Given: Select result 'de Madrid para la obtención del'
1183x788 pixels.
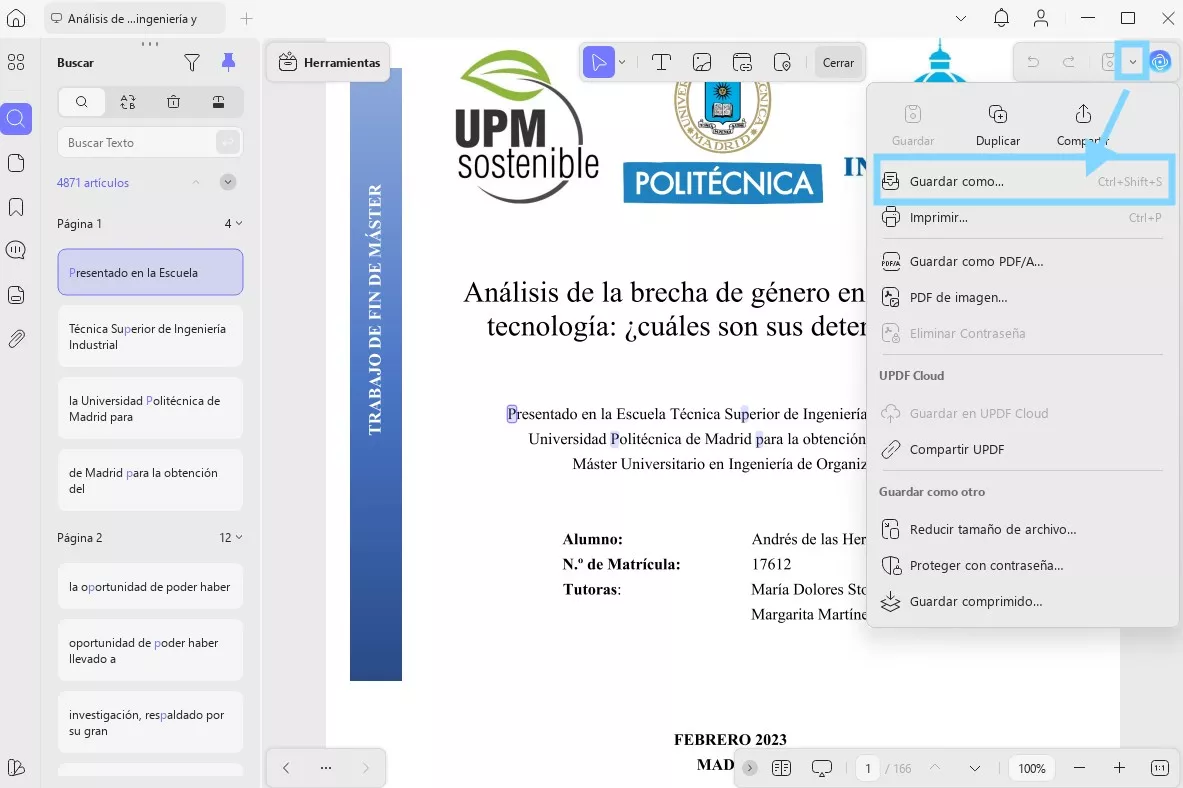Looking at the screenshot, I should click(x=150, y=480).
